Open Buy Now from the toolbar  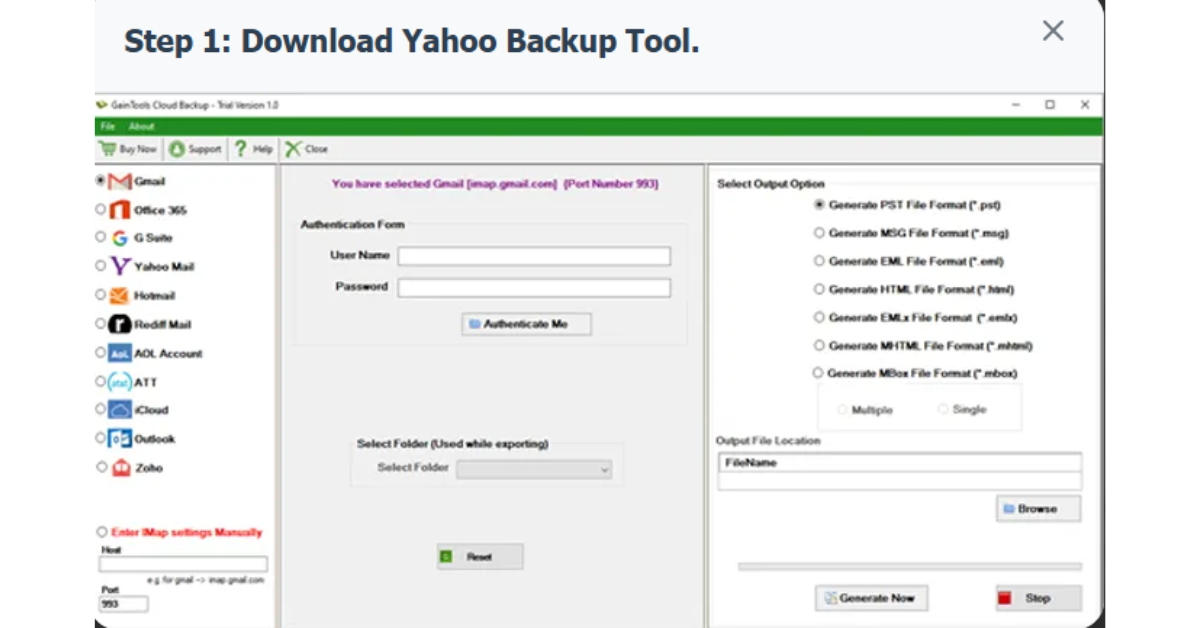pos(128,149)
